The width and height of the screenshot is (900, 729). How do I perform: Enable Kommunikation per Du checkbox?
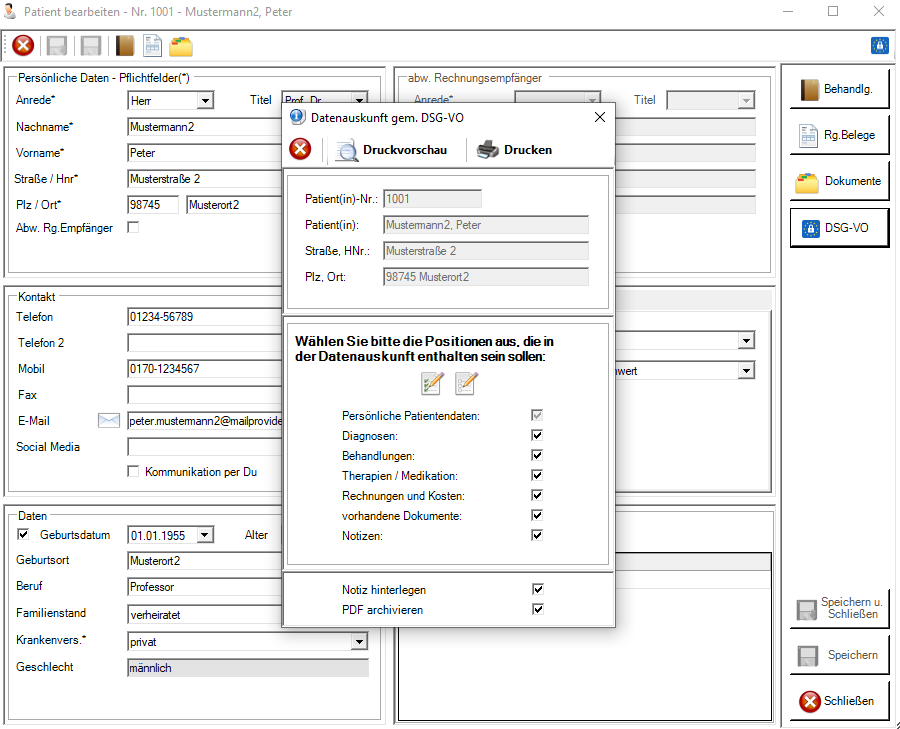pos(133,471)
